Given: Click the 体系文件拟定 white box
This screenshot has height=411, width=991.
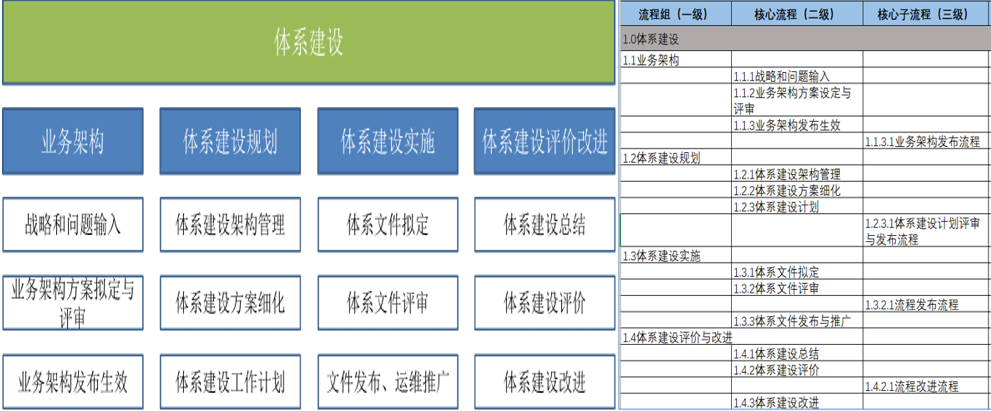Looking at the screenshot, I should 387,224.
